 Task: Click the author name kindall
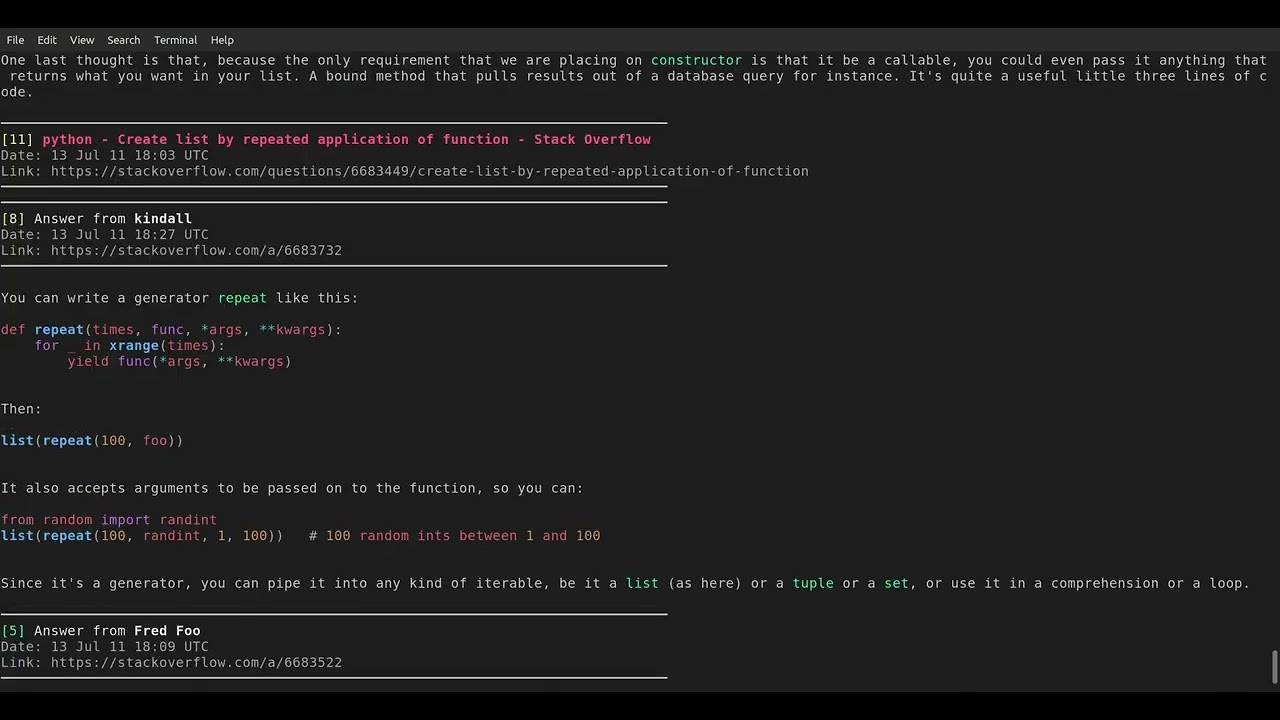point(163,218)
